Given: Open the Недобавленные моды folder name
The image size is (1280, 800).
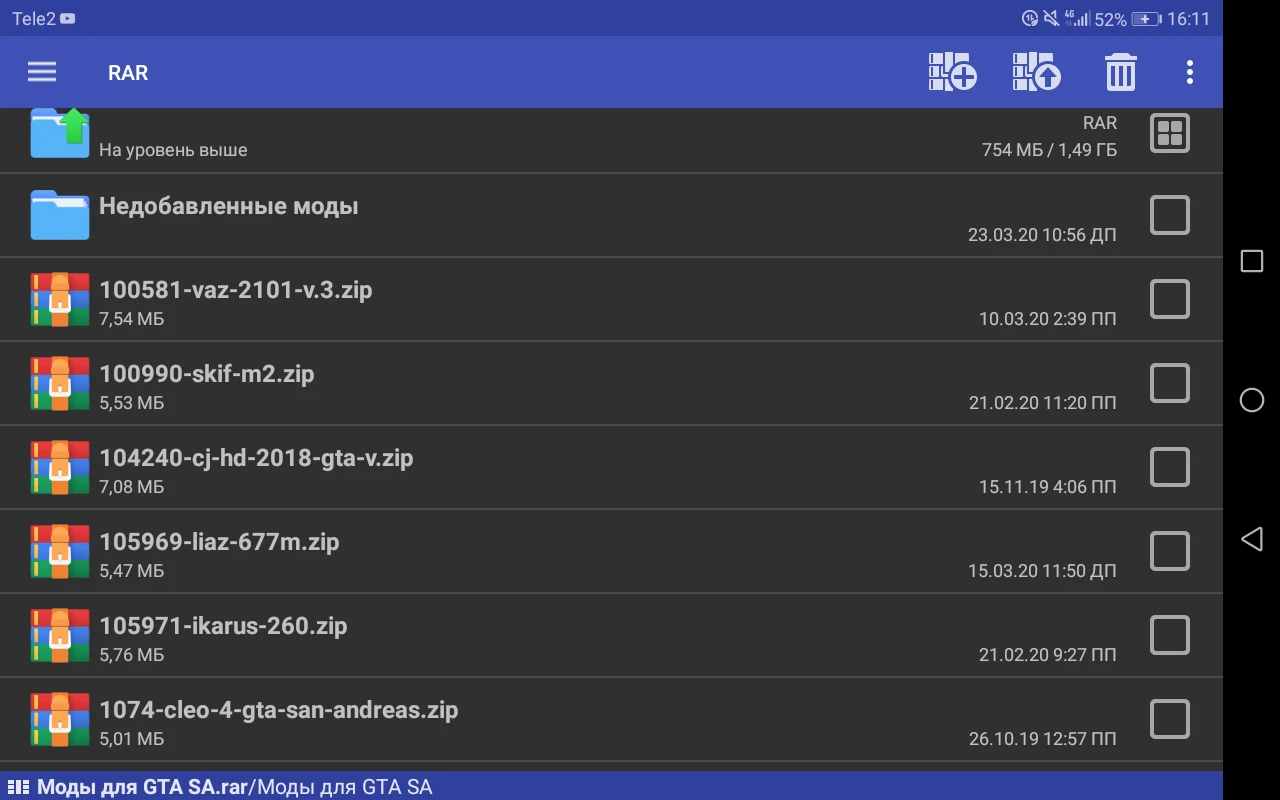Looking at the screenshot, I should tap(228, 206).
